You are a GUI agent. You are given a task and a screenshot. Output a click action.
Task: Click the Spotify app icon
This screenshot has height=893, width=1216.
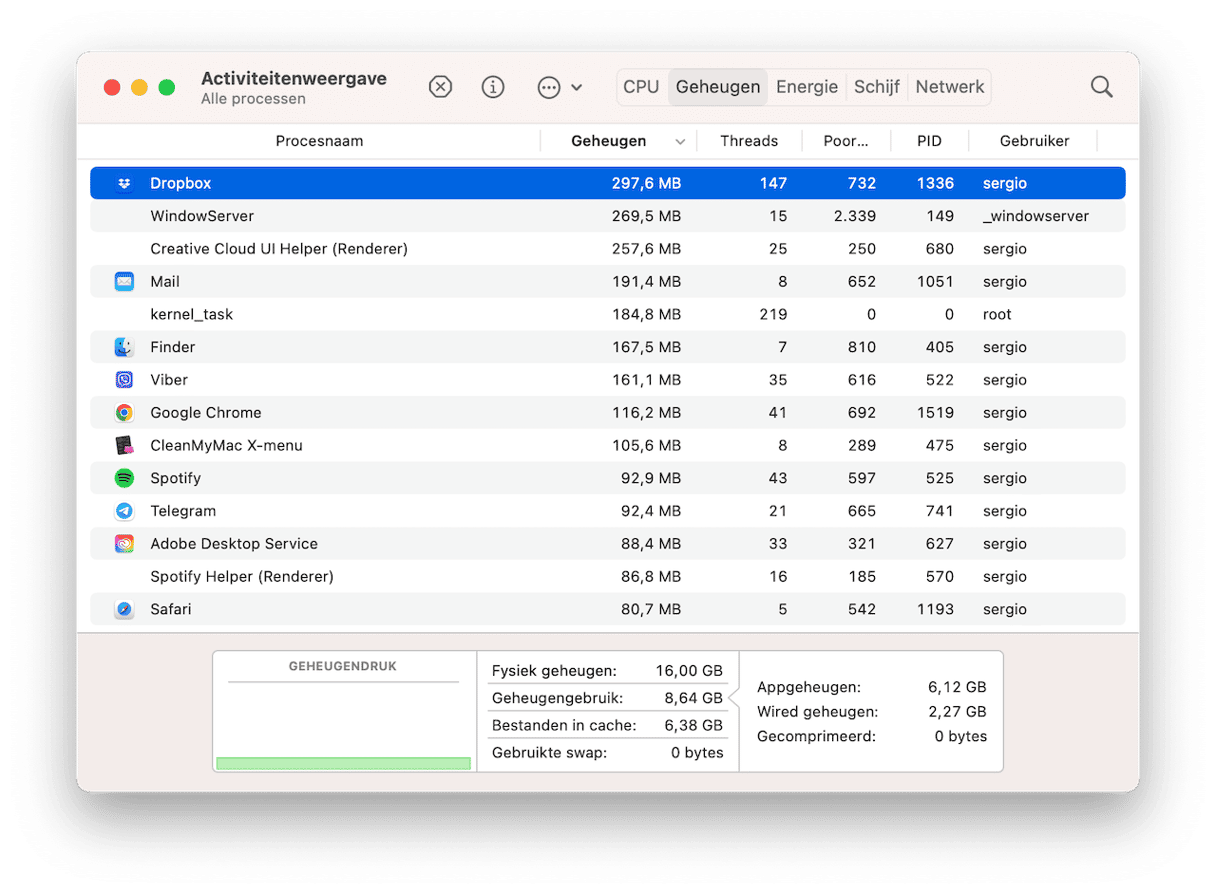click(124, 478)
